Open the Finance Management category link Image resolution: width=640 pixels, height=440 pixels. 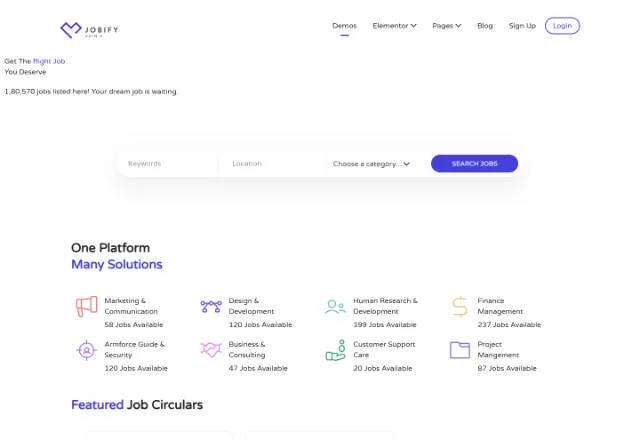point(500,306)
